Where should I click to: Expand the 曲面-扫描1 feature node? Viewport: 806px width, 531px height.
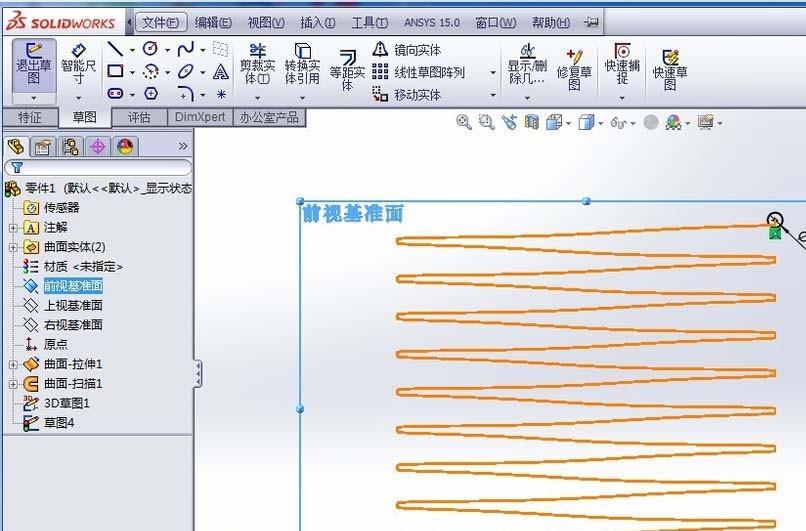coord(13,384)
